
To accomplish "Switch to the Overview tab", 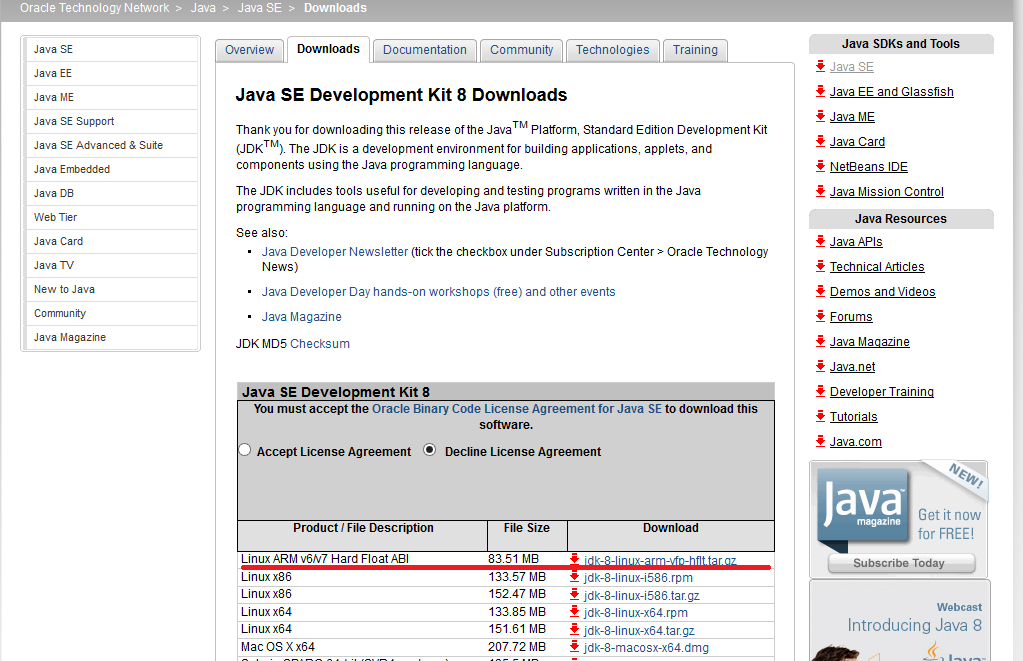I will [249, 50].
